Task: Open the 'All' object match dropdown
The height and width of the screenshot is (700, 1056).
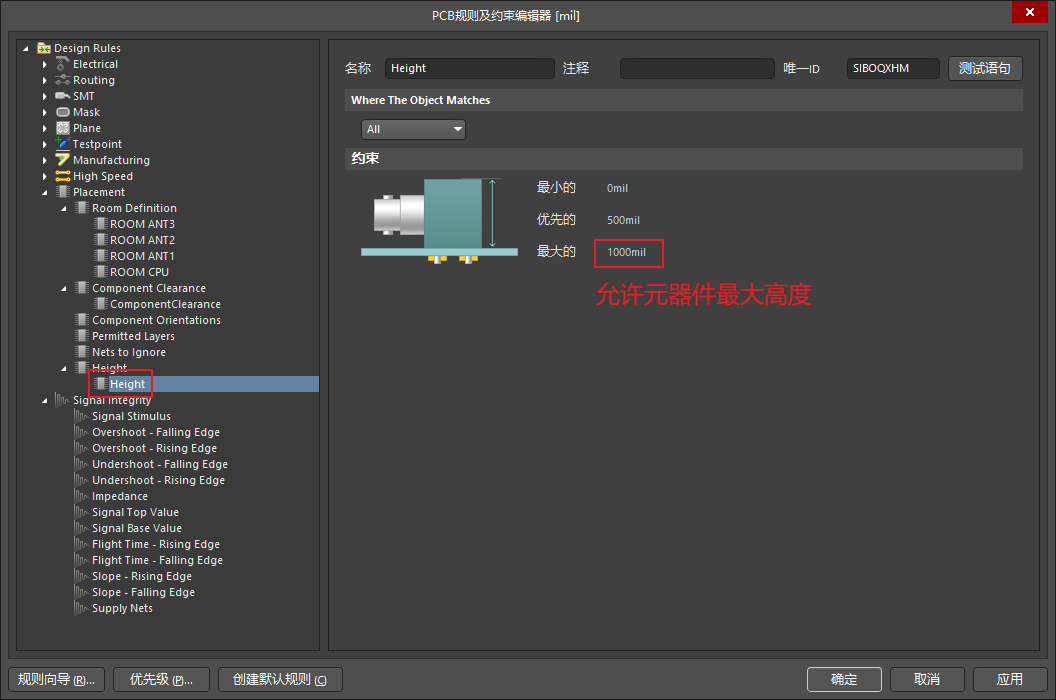Action: tap(413, 129)
